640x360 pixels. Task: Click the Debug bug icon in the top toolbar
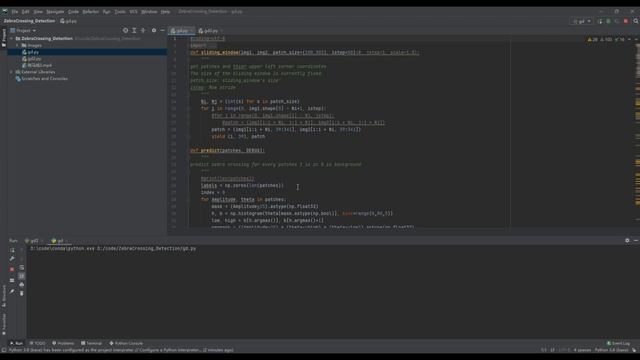tap(608, 21)
